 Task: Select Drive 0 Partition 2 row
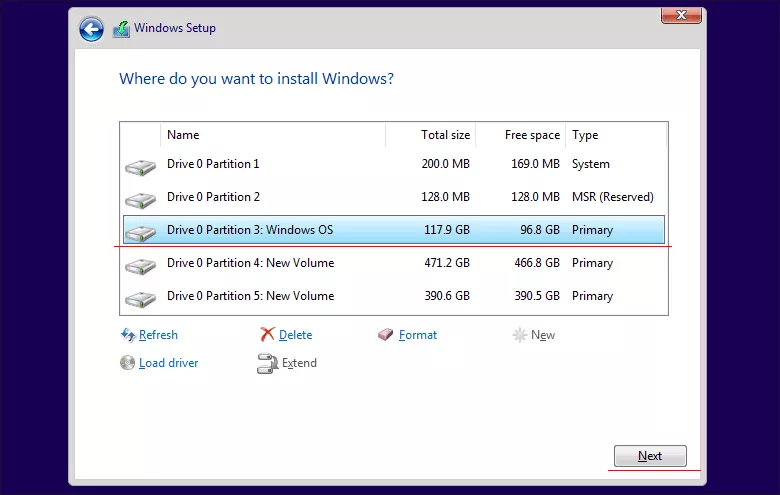393,197
